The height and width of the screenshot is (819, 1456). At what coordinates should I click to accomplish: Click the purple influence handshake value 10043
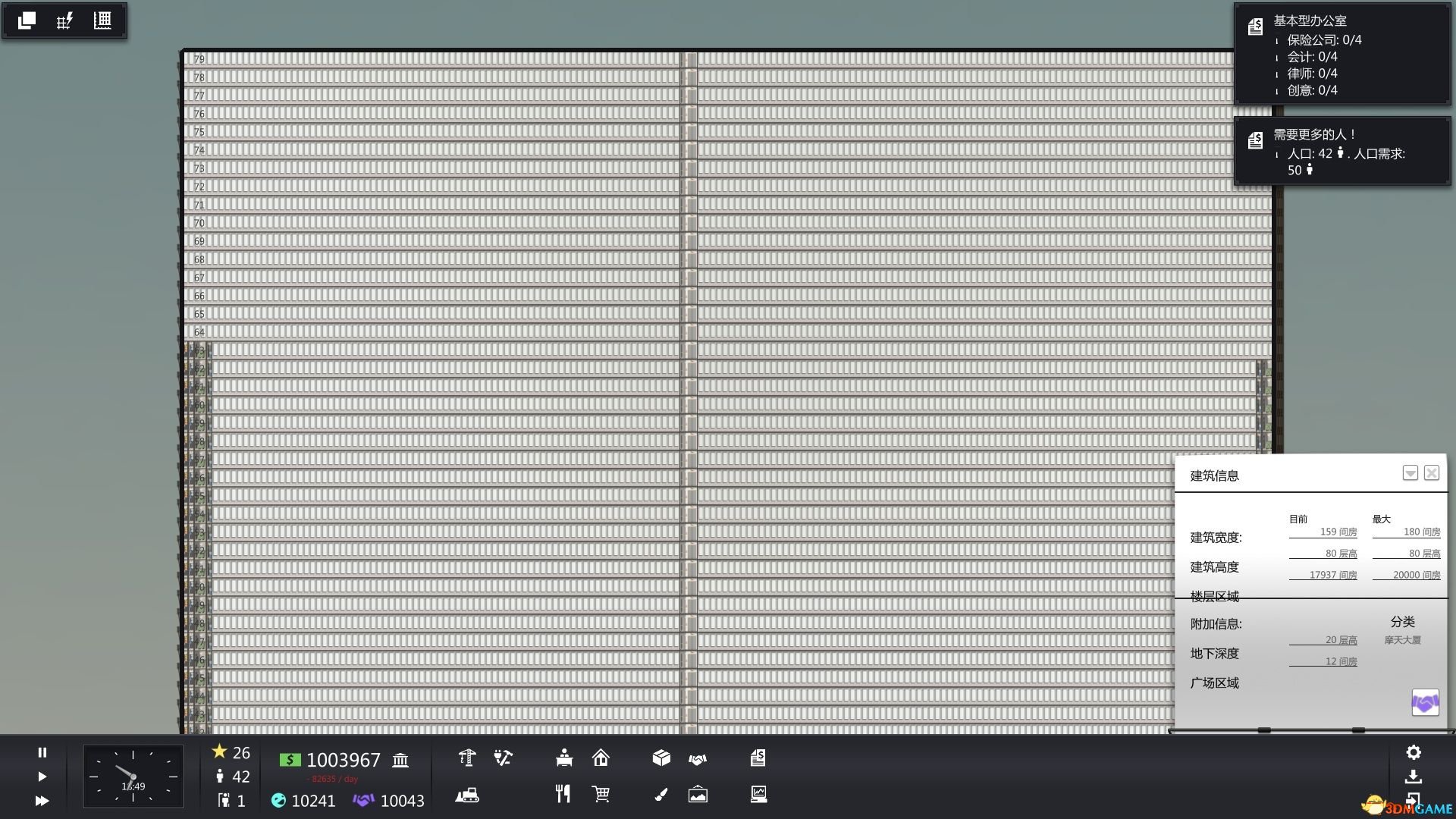(388, 801)
